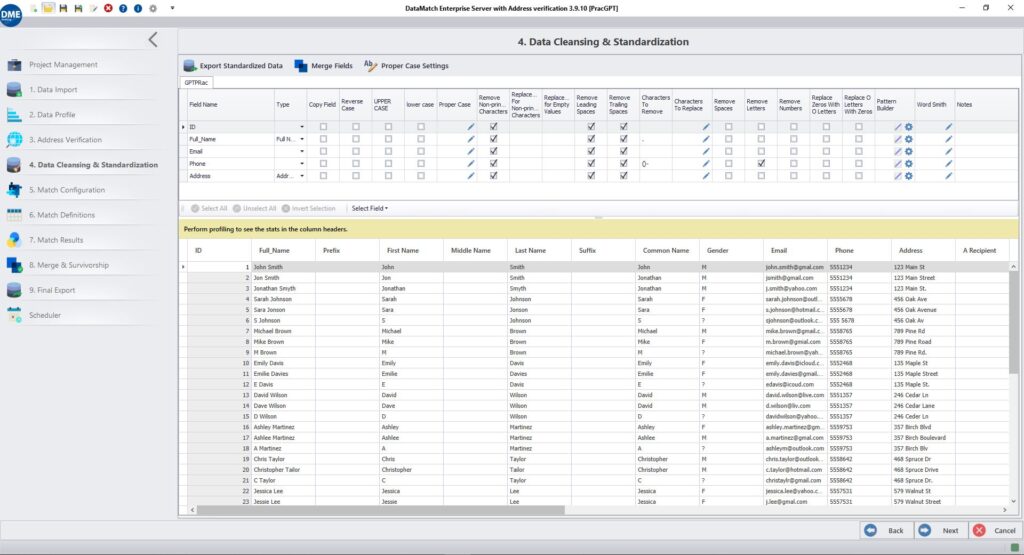Open step 3. Address Verification

point(65,140)
